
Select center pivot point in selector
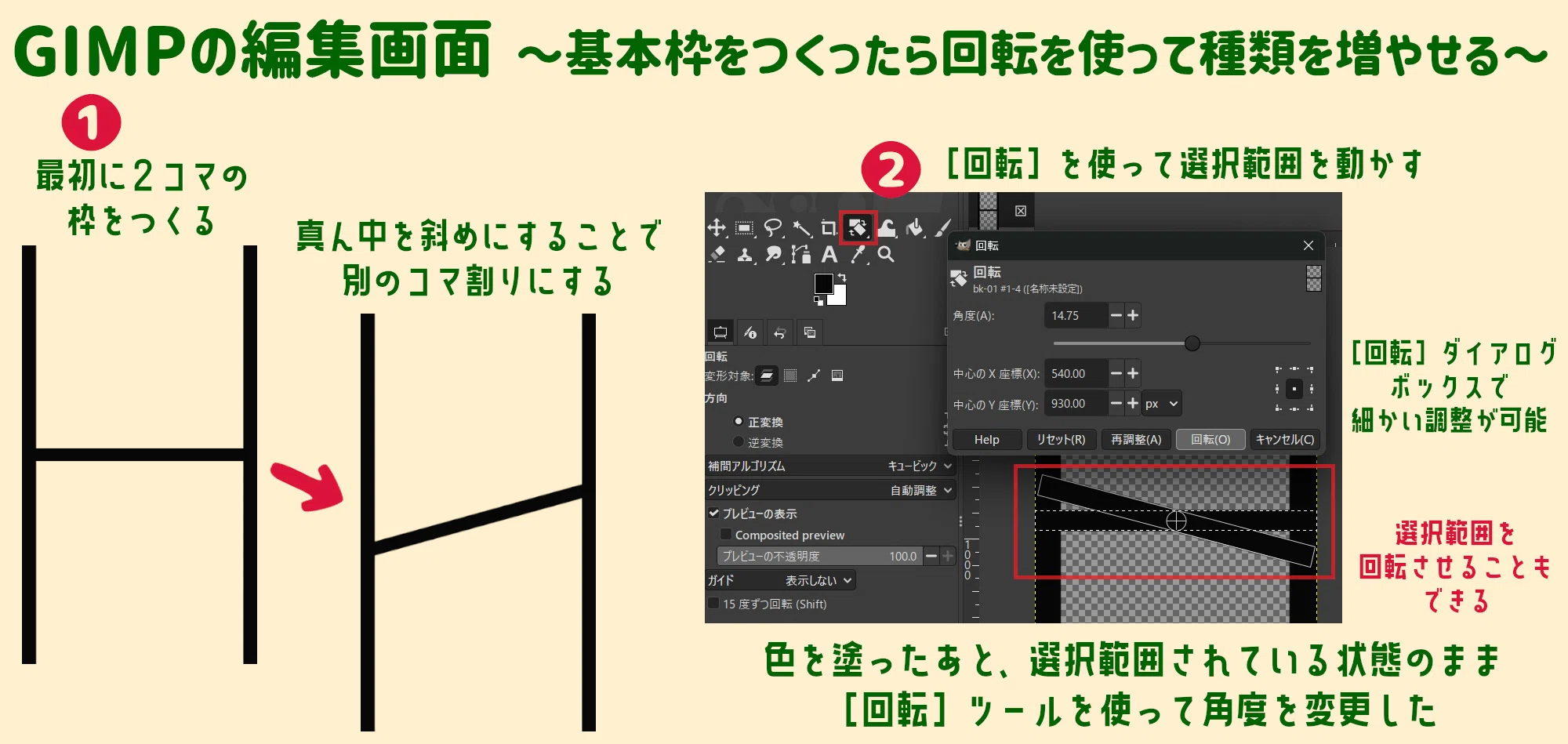coord(1294,388)
